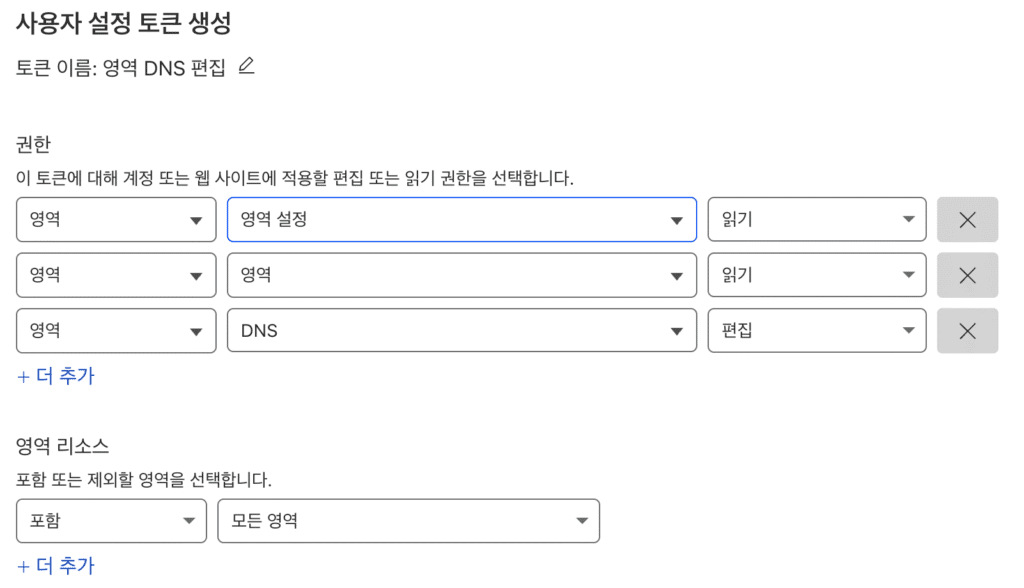
Task: Open second row's 영역 category dropdown
Action: tap(116, 275)
